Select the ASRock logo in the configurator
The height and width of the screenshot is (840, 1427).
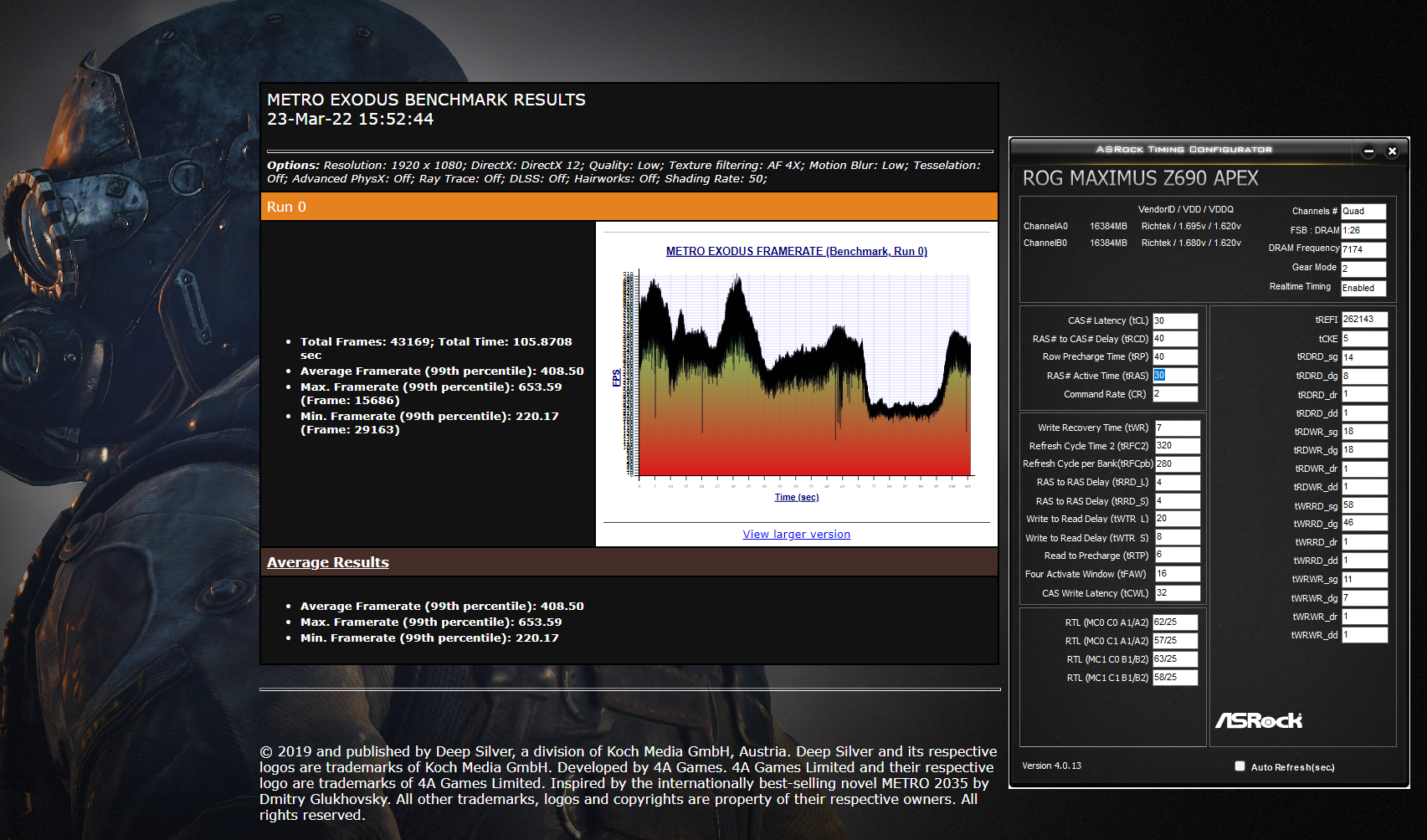pyautogui.click(x=1259, y=720)
